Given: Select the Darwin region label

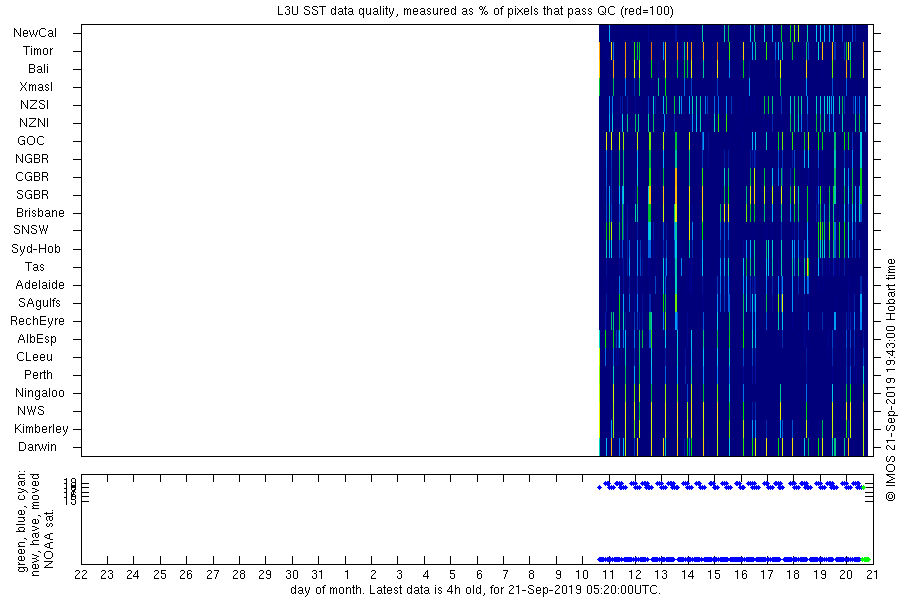Looking at the screenshot, I should 37,447.
